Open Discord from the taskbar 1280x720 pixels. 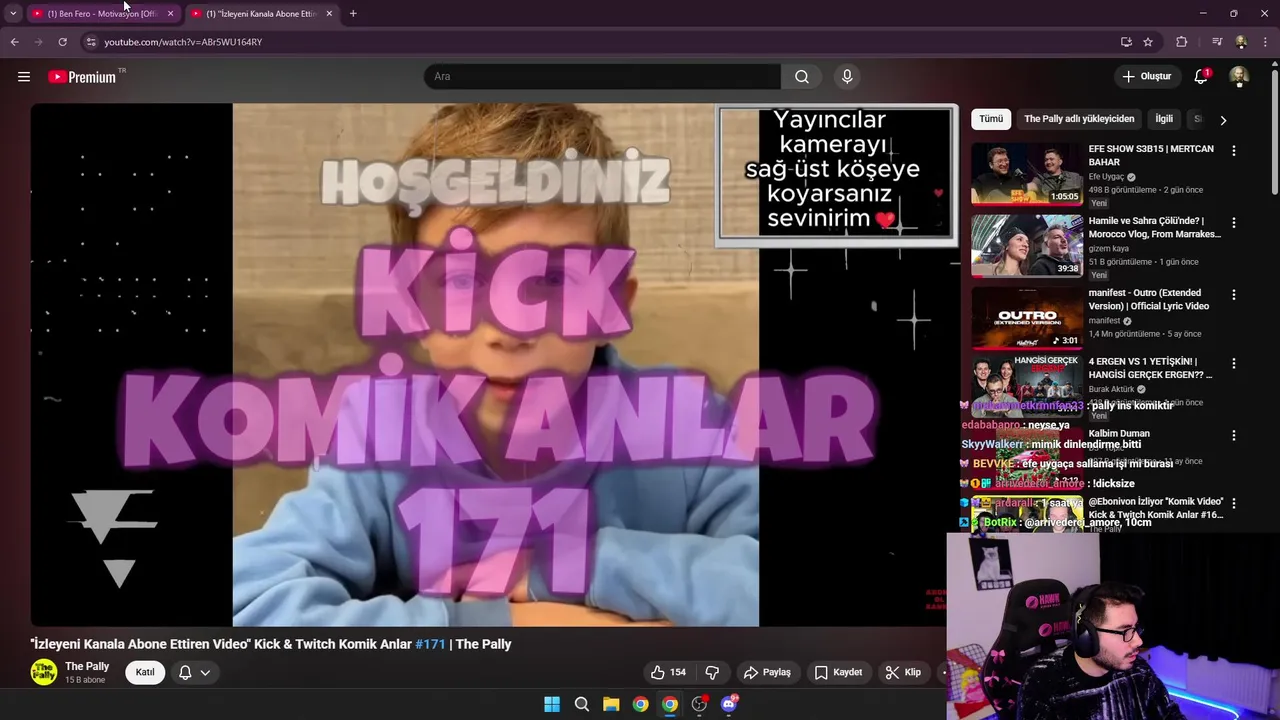pos(729,704)
